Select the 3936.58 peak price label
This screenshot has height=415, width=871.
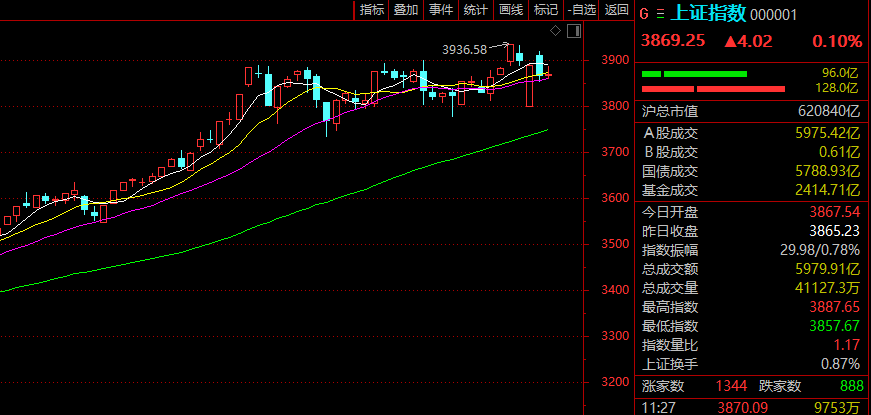tap(464, 48)
